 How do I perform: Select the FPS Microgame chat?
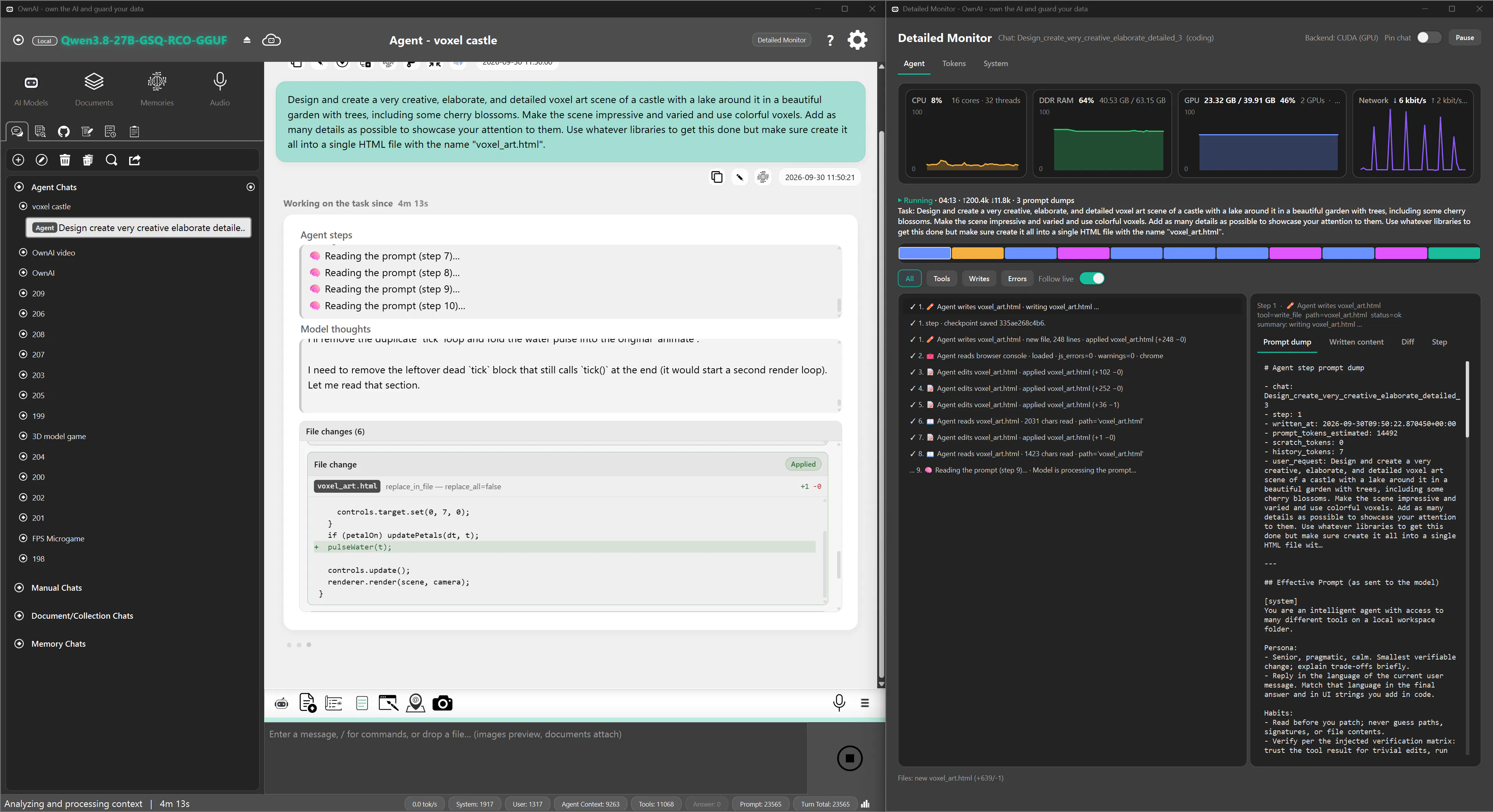point(58,539)
